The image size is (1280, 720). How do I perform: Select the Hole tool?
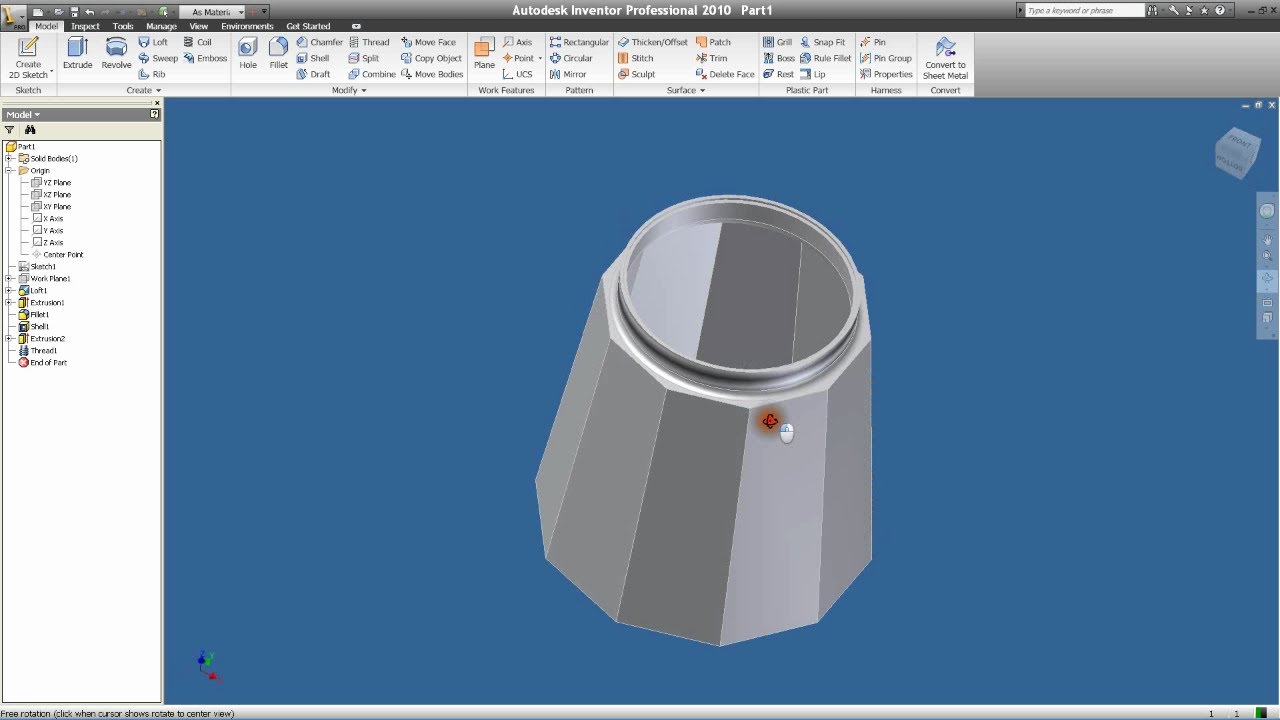coord(248,54)
